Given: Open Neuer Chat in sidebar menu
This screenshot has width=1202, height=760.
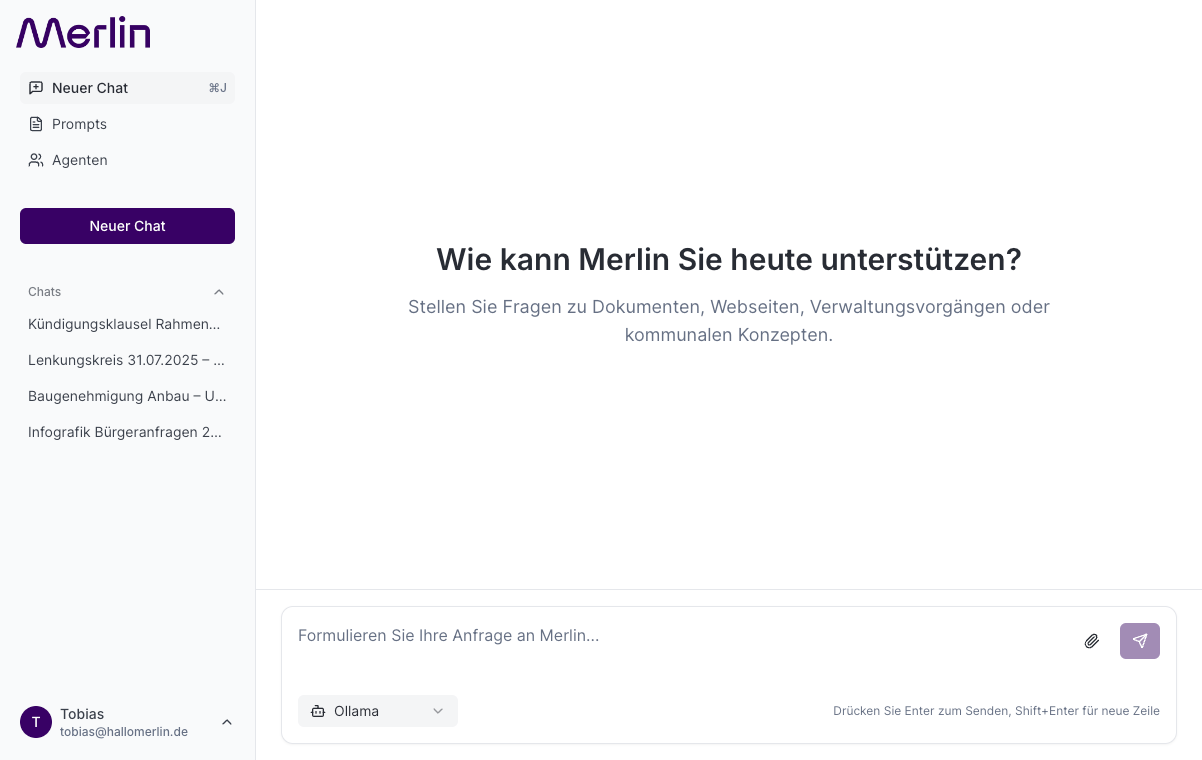Looking at the screenshot, I should coord(127,88).
